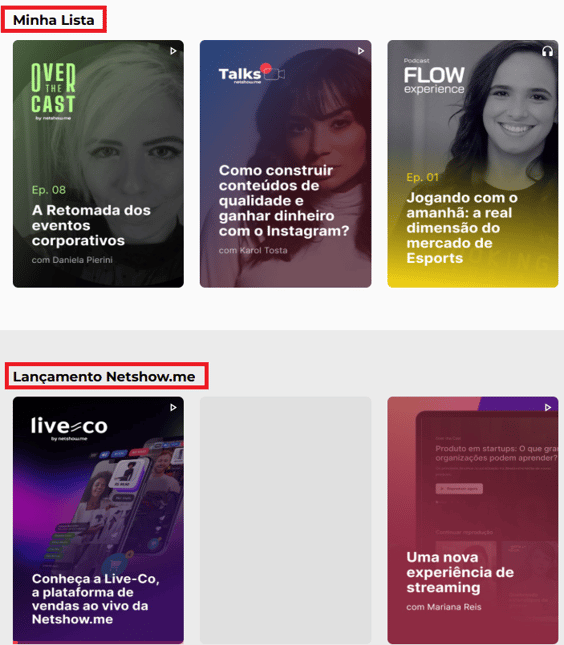The height and width of the screenshot is (645, 564).
Task: Open Uma nova experiência de streaming
Action: (460, 572)
